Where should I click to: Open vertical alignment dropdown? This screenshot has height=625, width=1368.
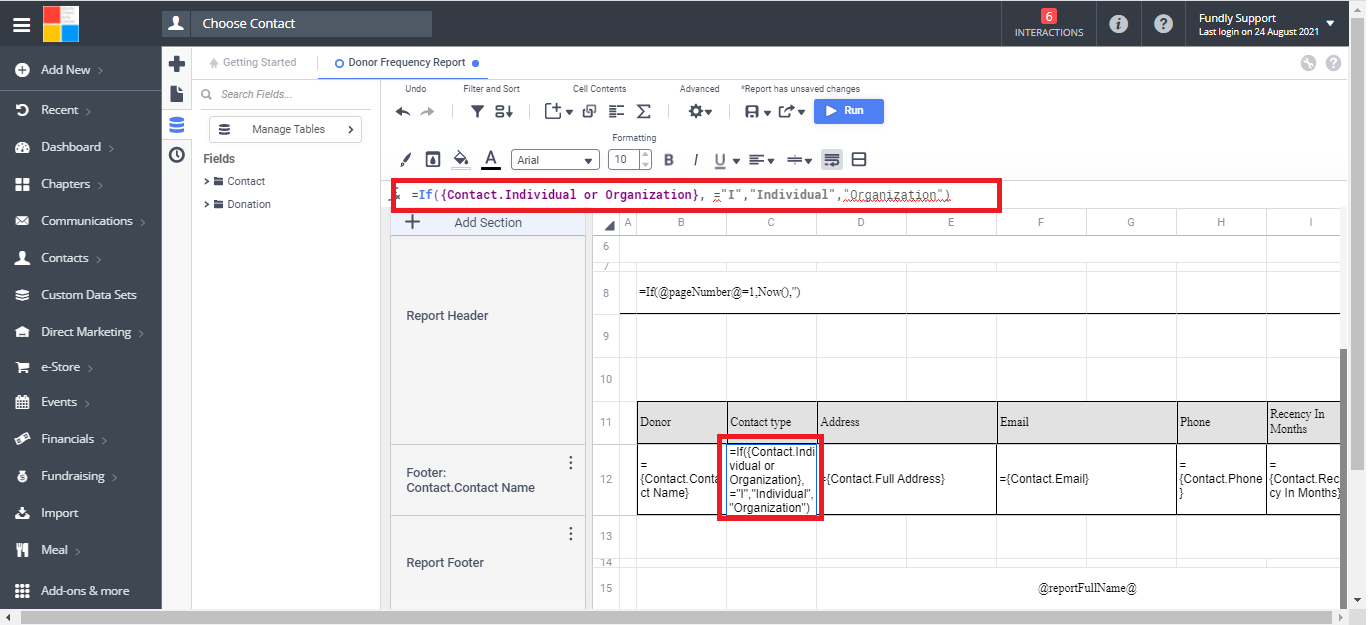[798, 160]
